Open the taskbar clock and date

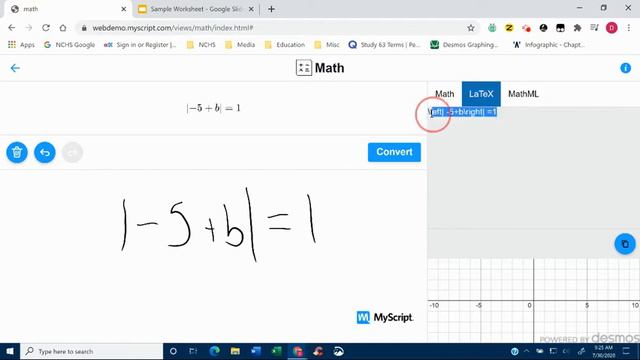(603, 351)
